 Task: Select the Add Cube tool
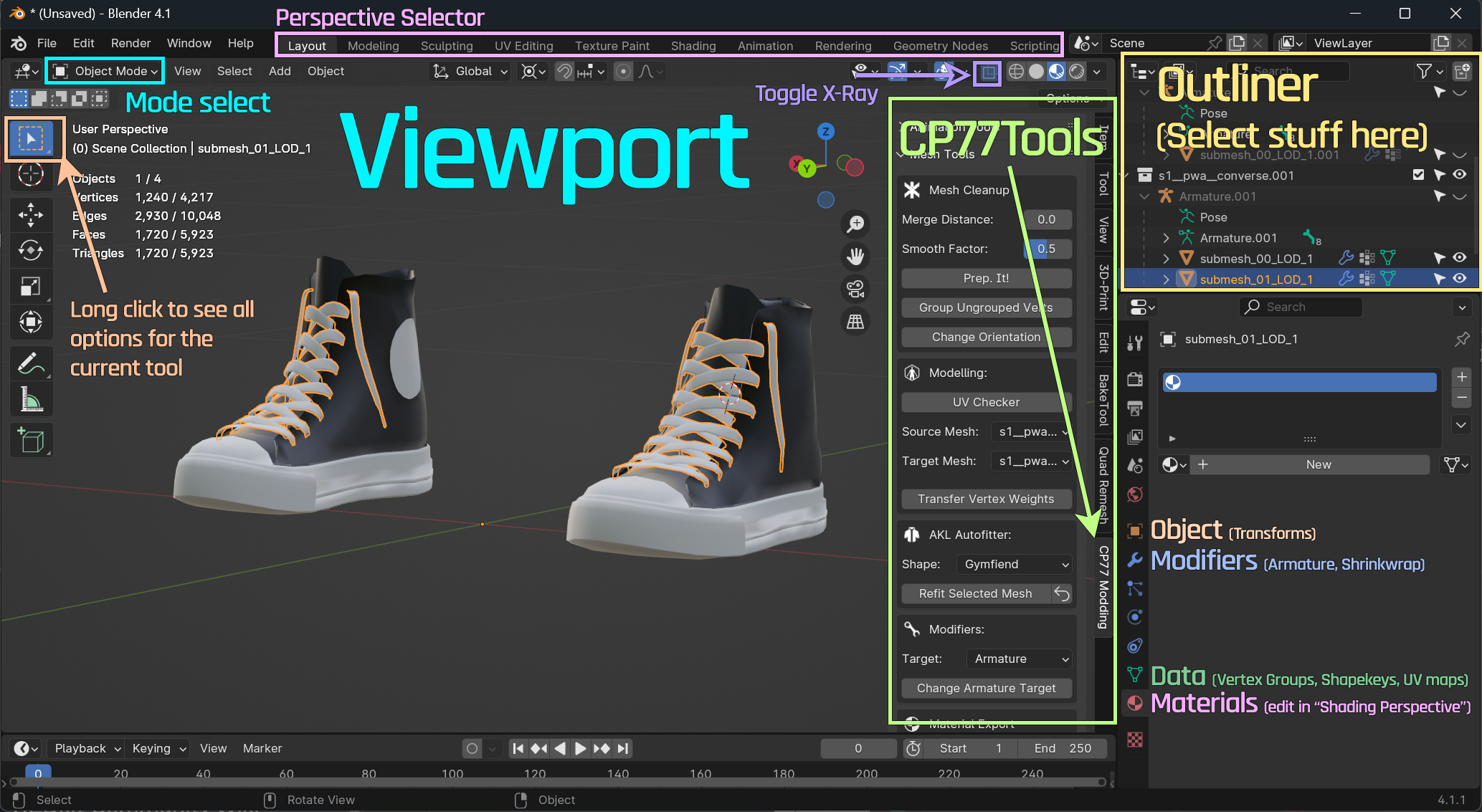pyautogui.click(x=30, y=440)
